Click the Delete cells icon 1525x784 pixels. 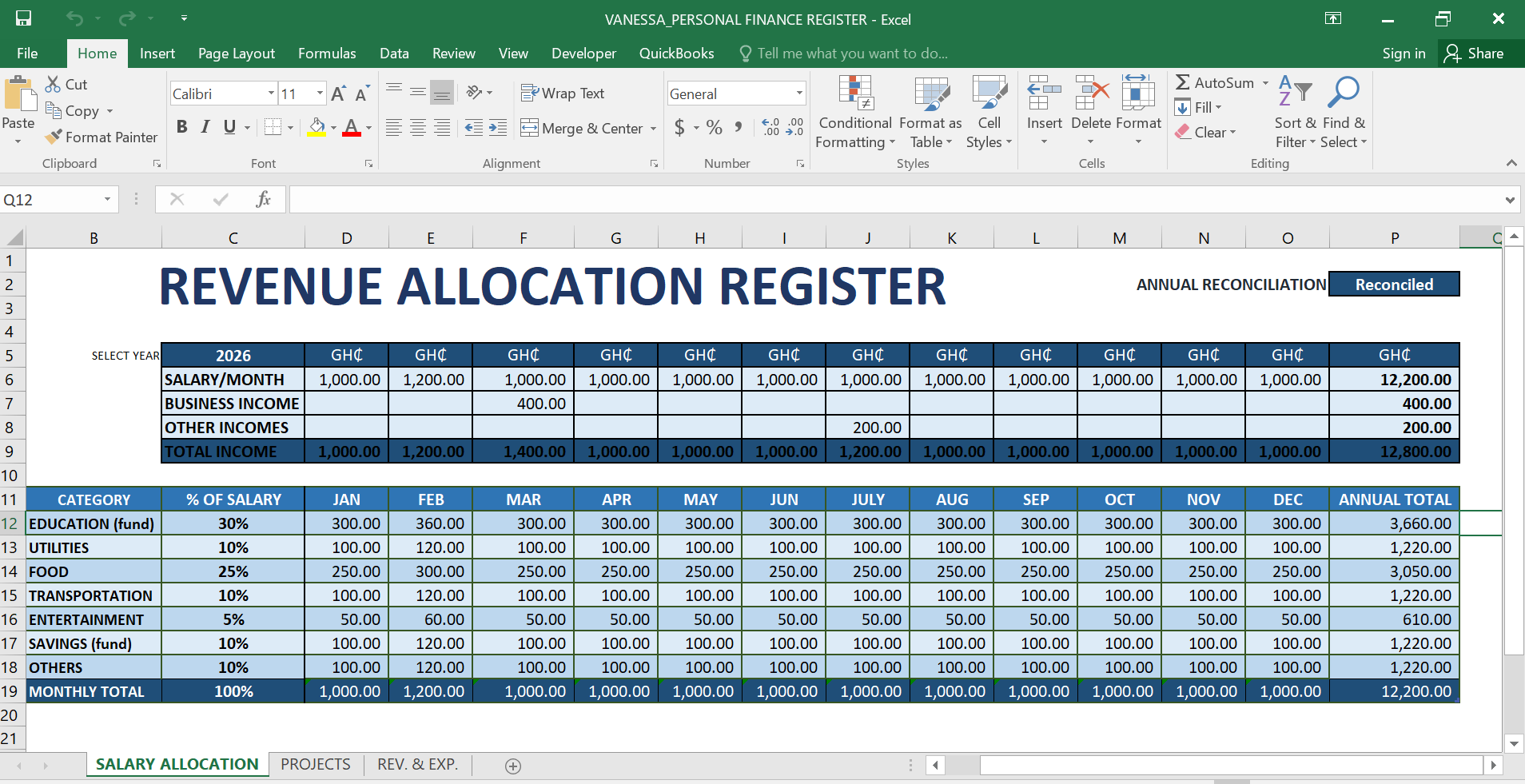point(1092,93)
